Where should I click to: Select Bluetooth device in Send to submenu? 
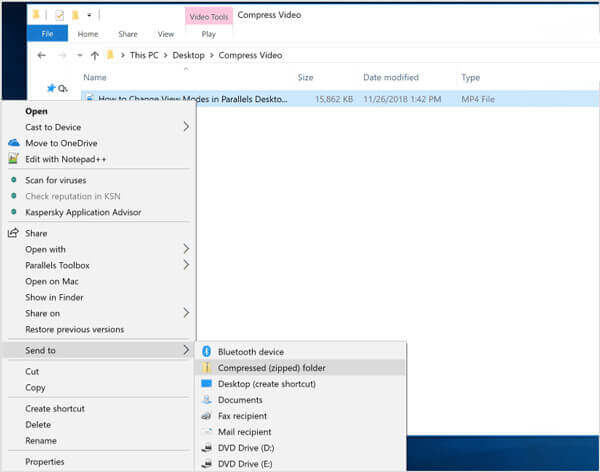click(251, 351)
